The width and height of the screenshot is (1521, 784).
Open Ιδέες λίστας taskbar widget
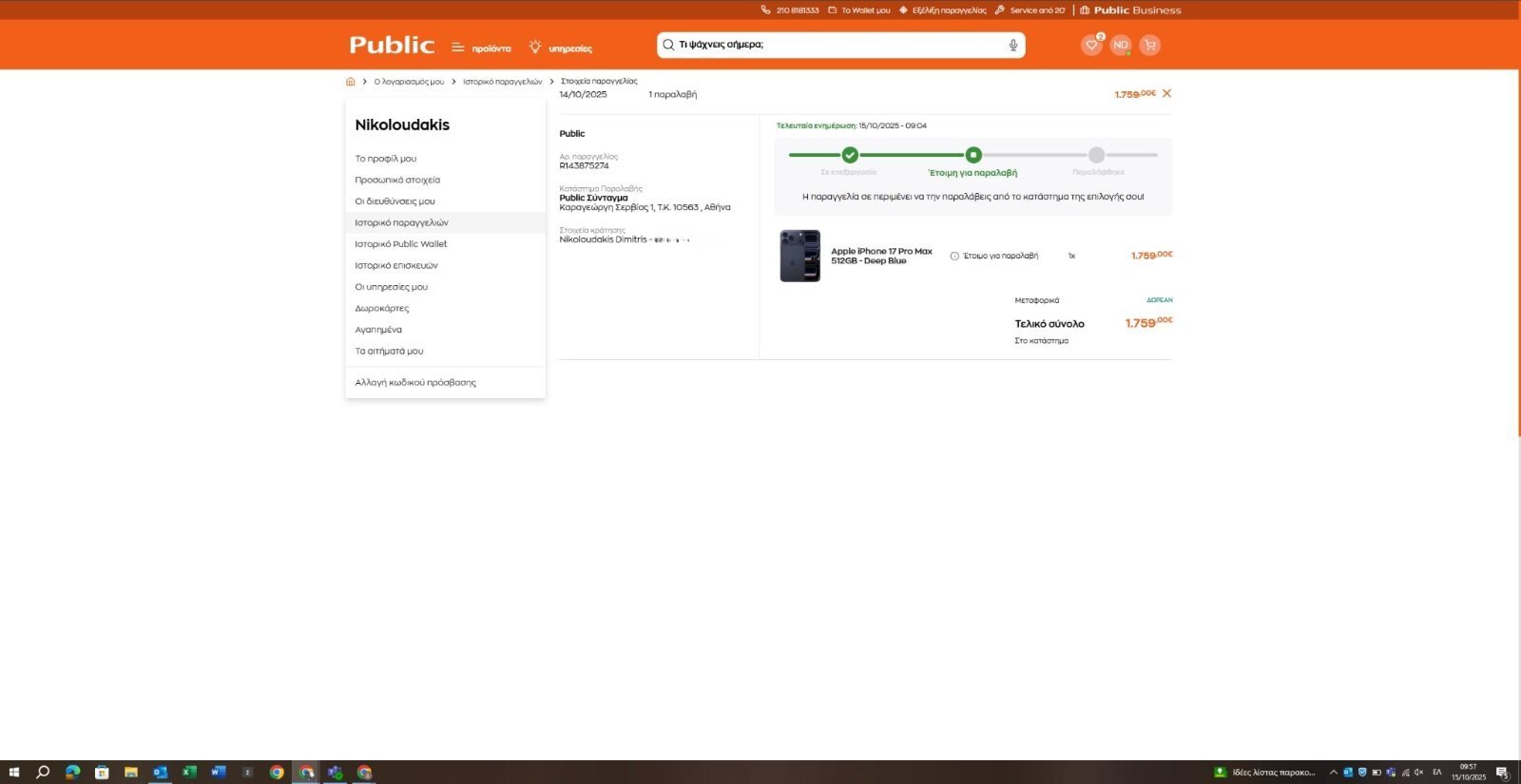point(1265,773)
